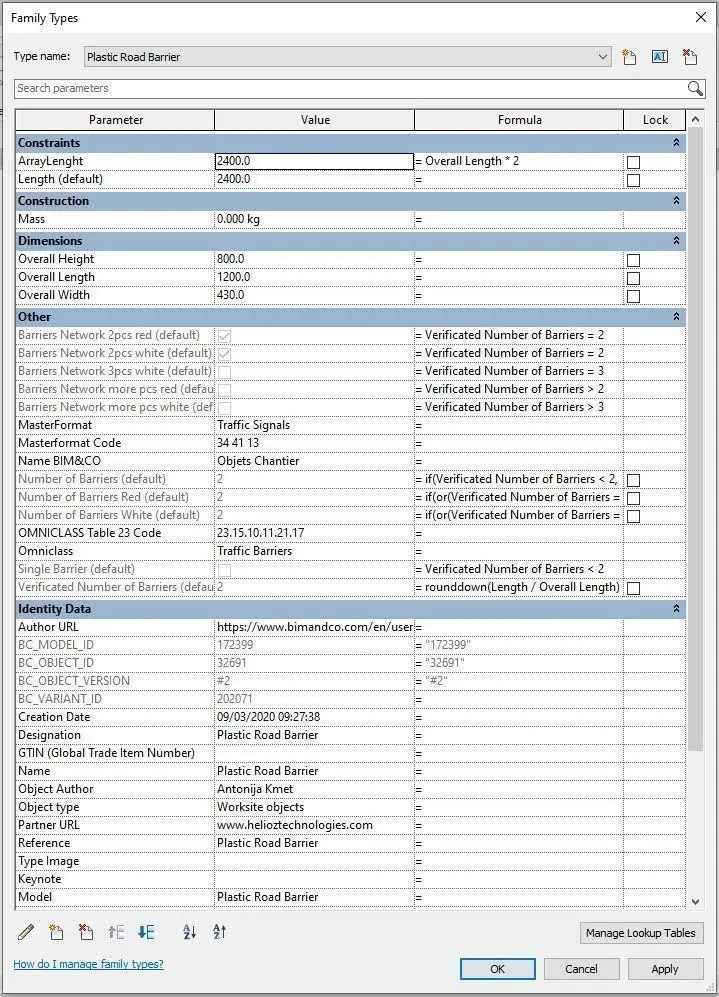Click the OMNICLASS code '23.15.10.11.21.17'
Image resolution: width=719 pixels, height=997 pixels.
[261, 532]
